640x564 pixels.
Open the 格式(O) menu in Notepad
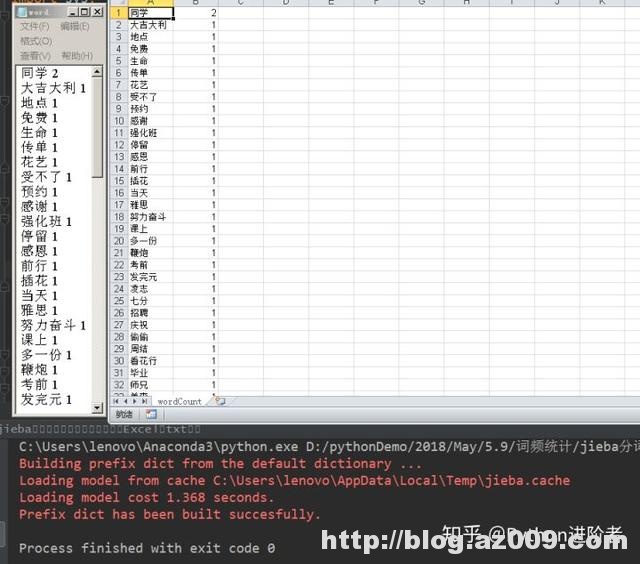coord(36,41)
